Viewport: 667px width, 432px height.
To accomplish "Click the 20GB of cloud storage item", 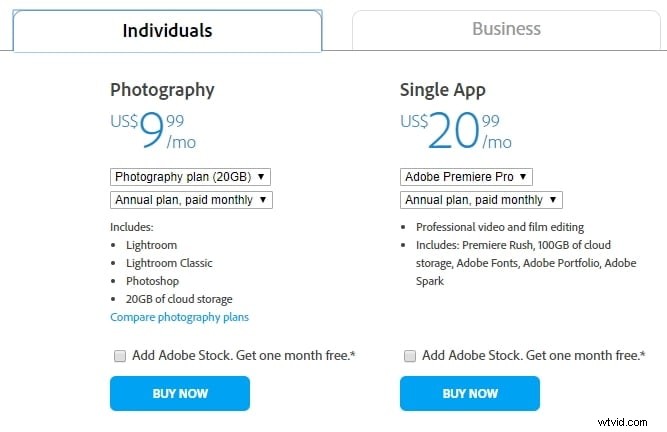I will click(x=179, y=299).
